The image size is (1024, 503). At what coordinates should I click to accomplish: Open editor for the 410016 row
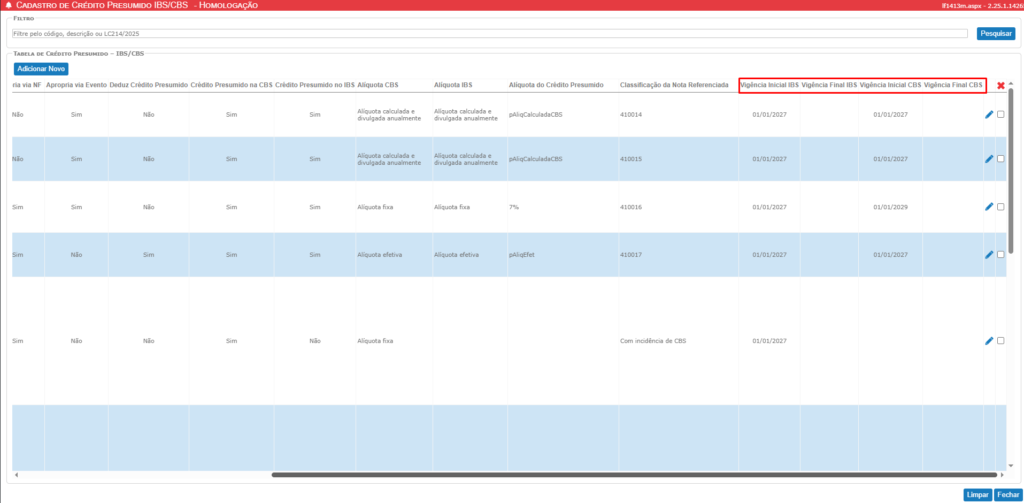pos(989,207)
